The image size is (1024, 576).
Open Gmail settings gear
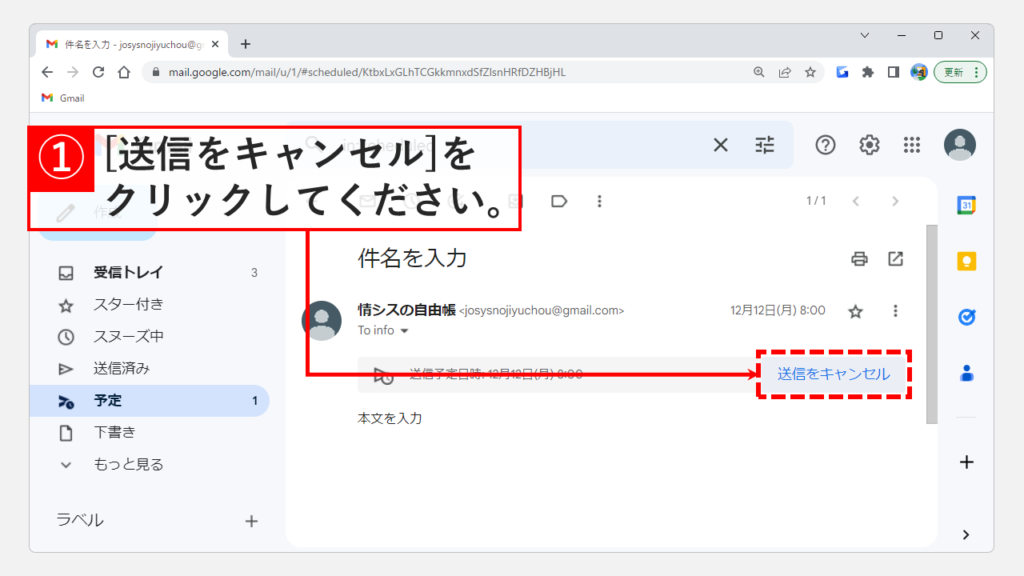869,145
